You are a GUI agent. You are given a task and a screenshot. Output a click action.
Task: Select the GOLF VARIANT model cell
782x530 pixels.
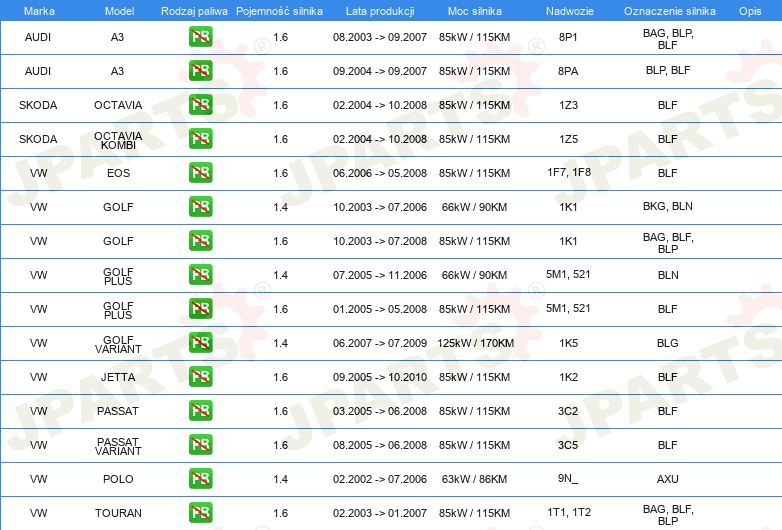click(118, 344)
